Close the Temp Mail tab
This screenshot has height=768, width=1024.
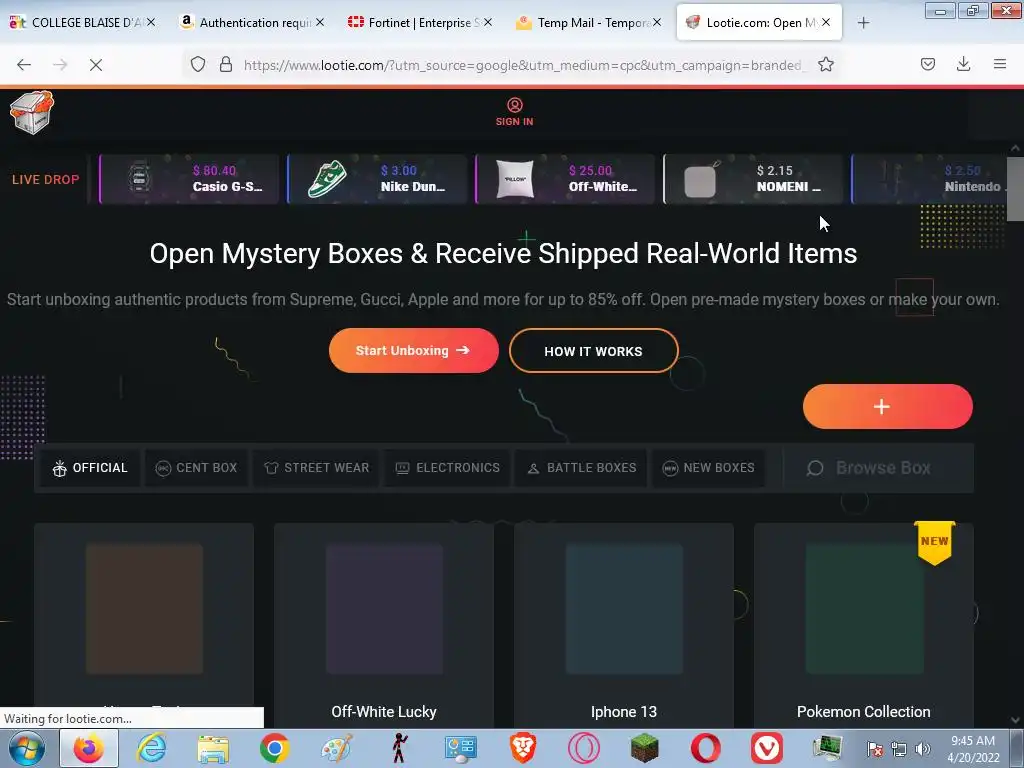(657, 22)
